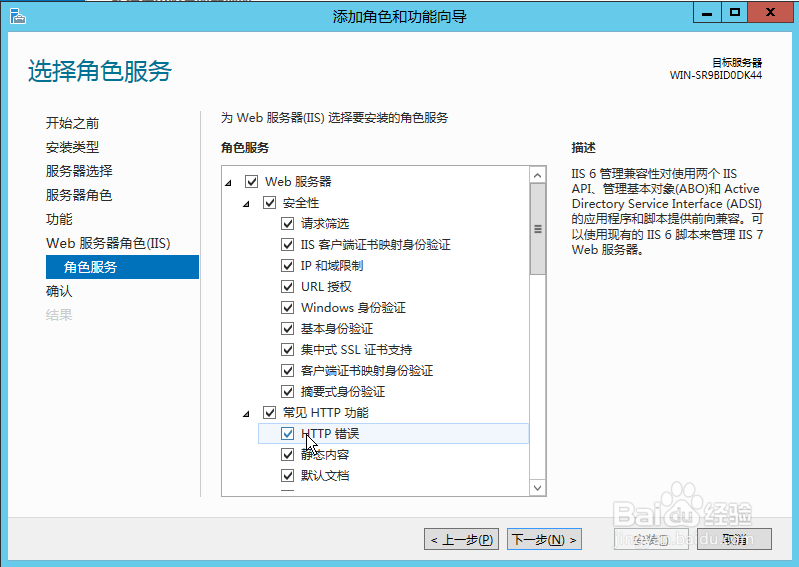Go to the 安装类型 wizard step
Image resolution: width=799 pixels, height=567 pixels.
click(x=72, y=147)
